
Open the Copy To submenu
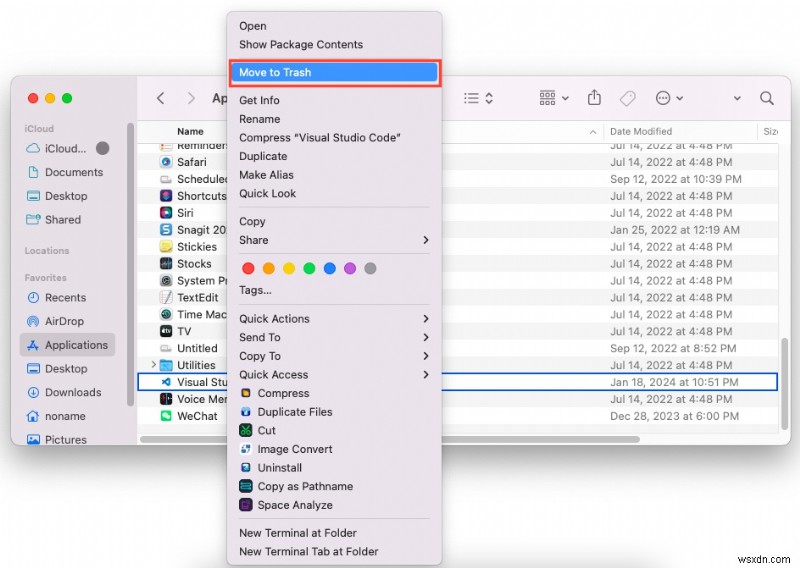[334, 356]
